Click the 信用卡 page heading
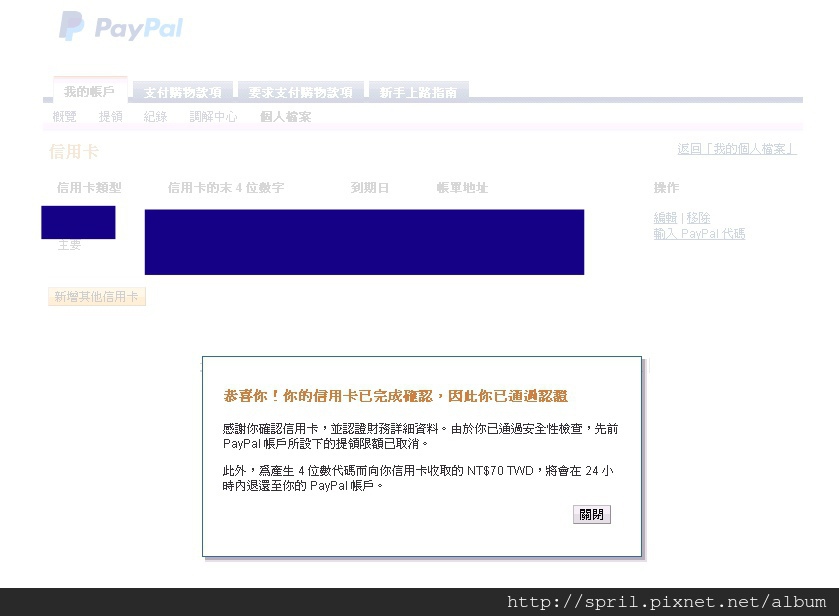The height and width of the screenshot is (616, 839). point(74,151)
